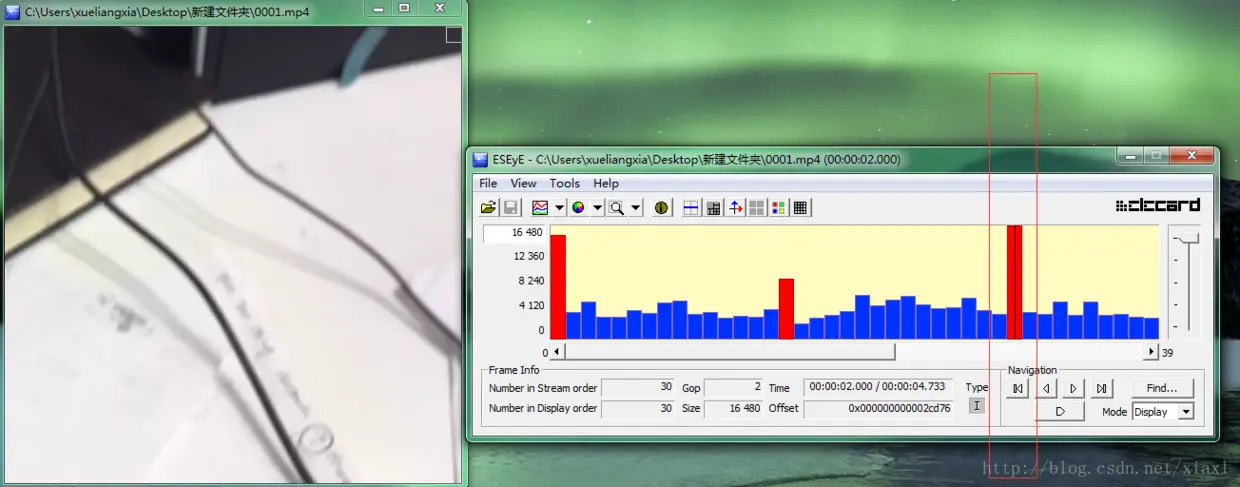Select the highlighted red bar at frame 30

(1014, 283)
